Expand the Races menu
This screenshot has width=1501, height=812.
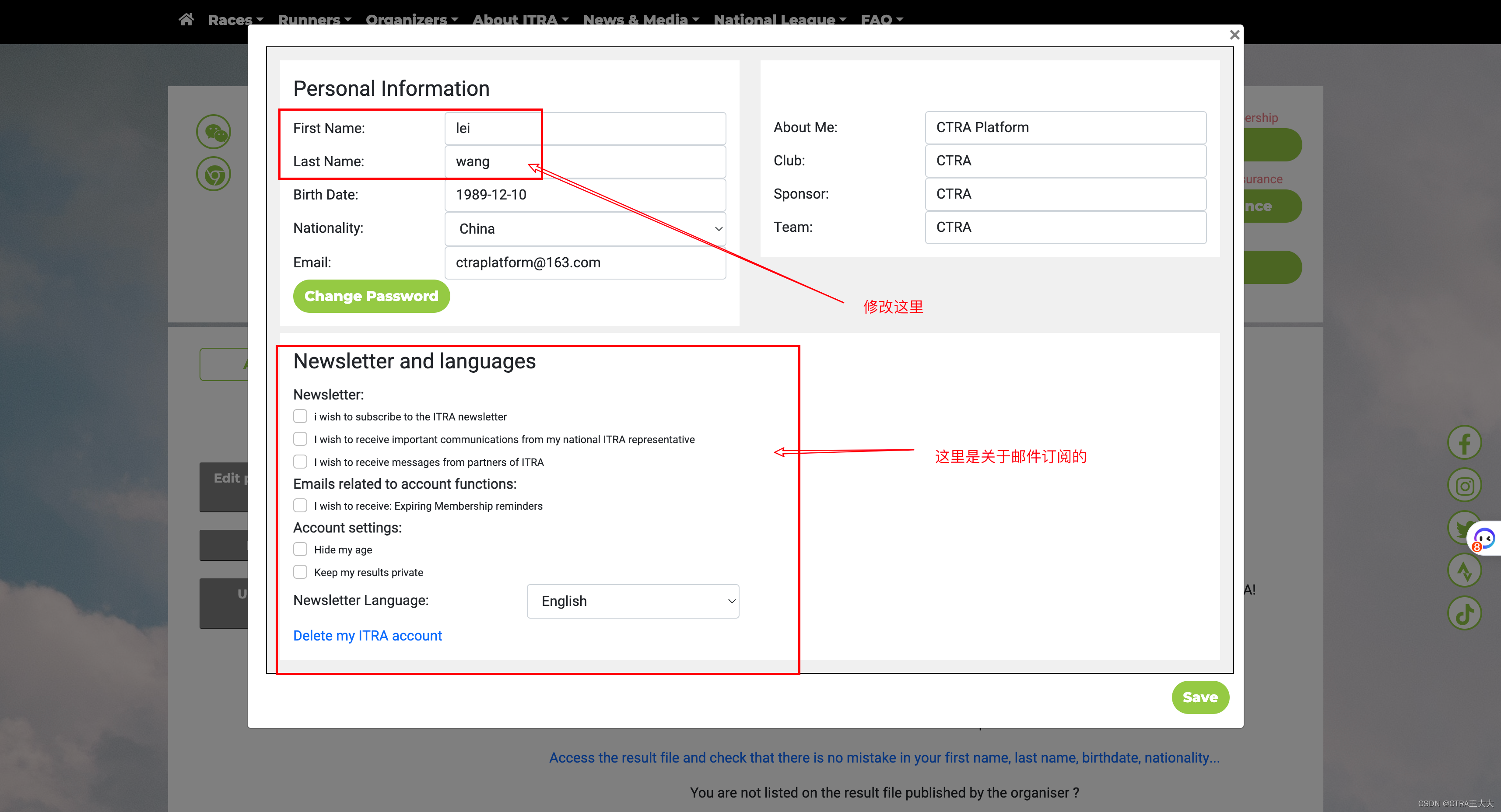235,19
